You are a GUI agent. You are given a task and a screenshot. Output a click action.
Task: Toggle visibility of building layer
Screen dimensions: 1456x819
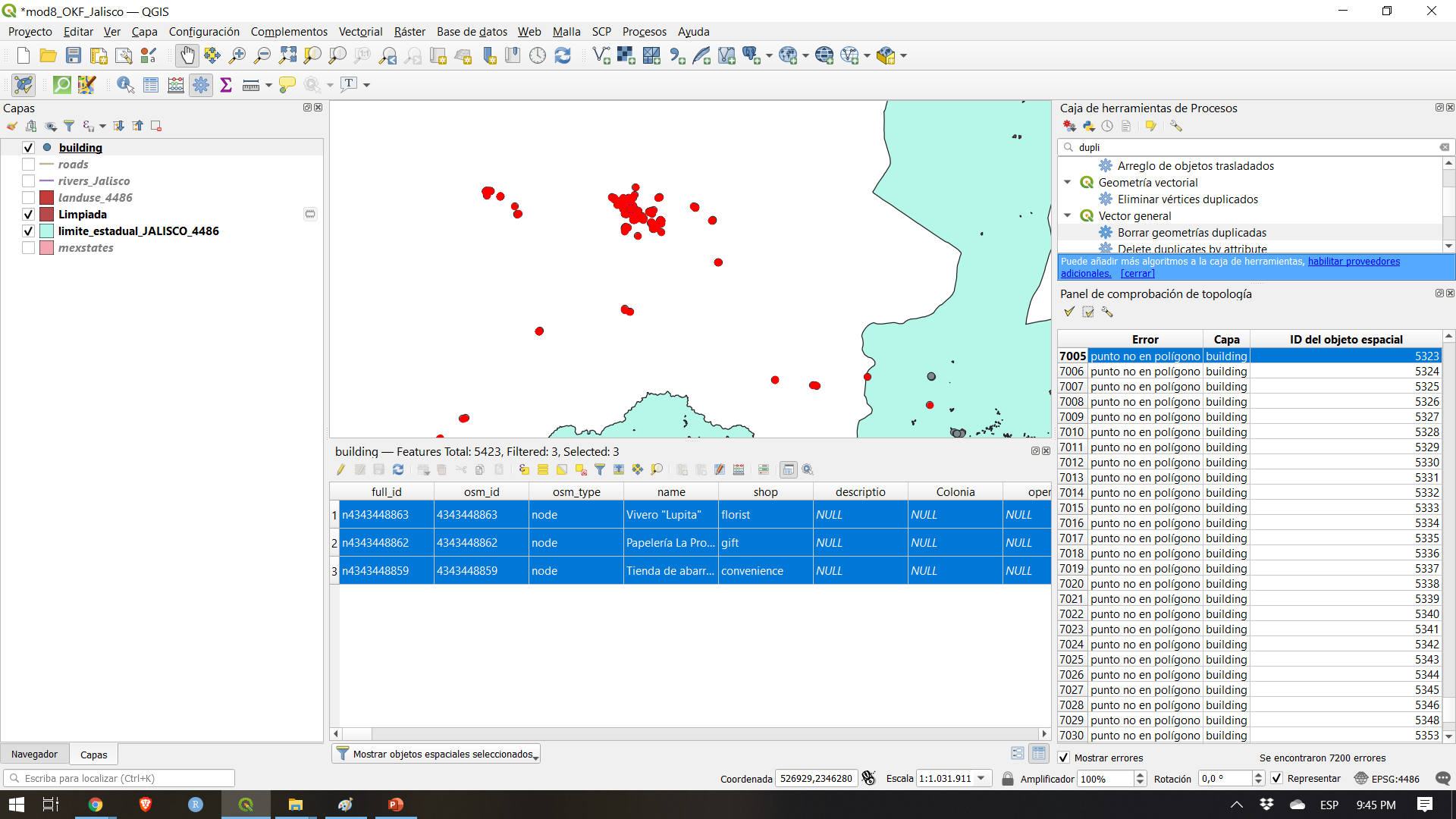click(29, 147)
